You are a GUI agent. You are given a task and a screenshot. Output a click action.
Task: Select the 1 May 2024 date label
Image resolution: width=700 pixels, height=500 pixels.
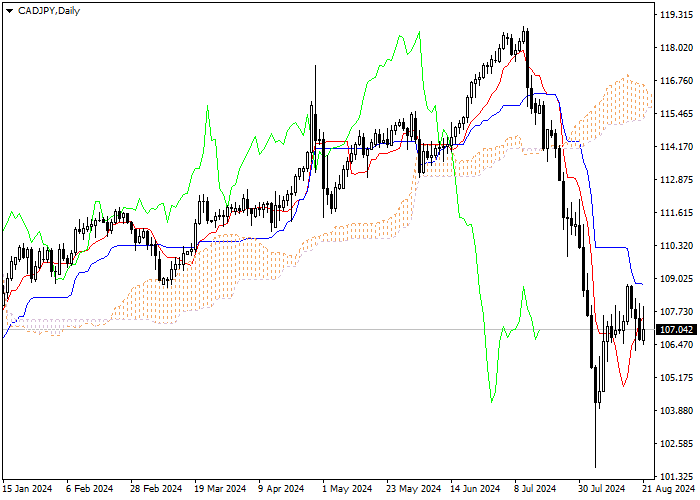point(347,489)
